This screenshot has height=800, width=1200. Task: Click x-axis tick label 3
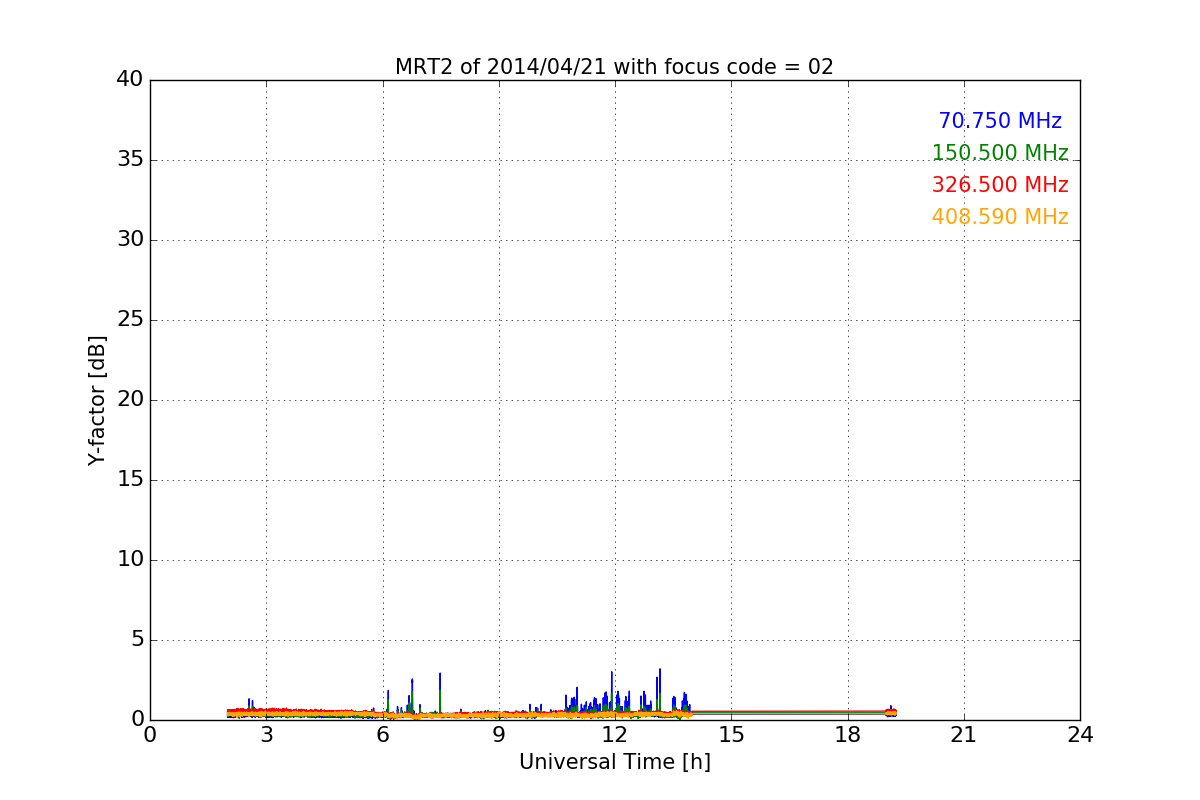coord(266,735)
